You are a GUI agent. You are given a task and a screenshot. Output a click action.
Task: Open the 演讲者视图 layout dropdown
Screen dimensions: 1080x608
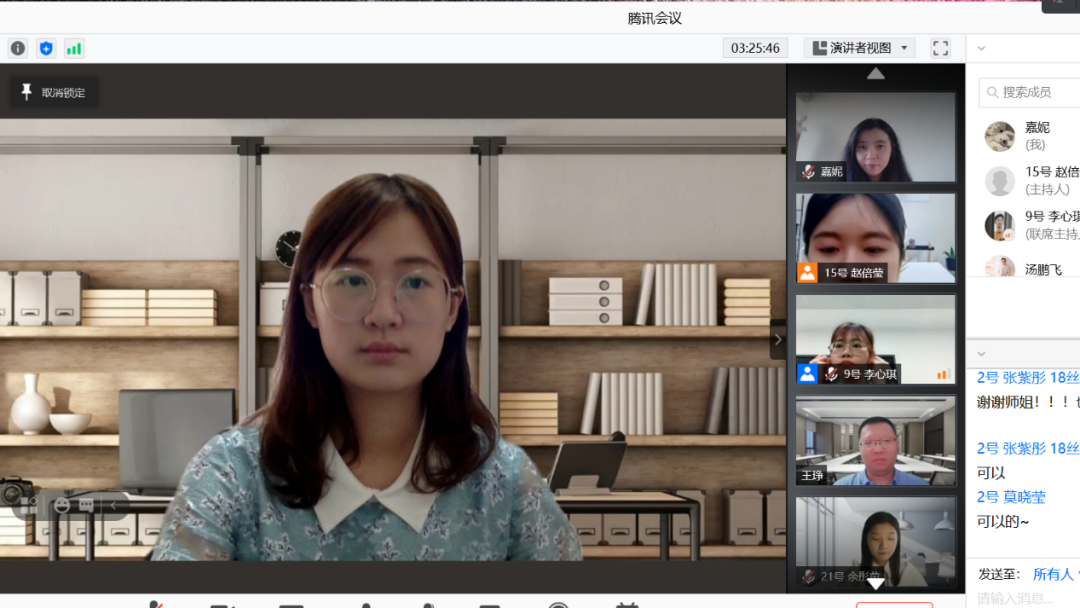click(860, 48)
